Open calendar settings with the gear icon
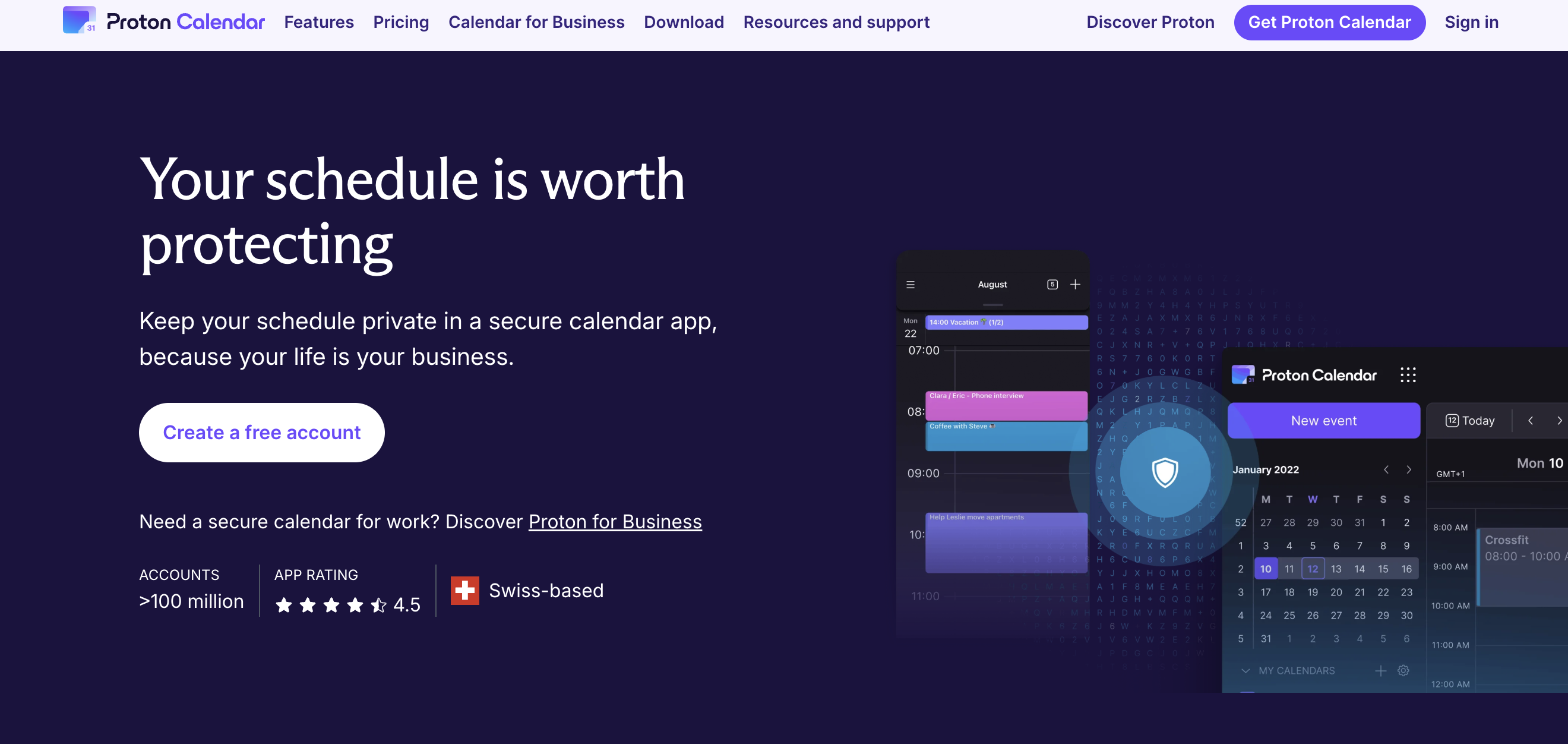 [x=1403, y=670]
